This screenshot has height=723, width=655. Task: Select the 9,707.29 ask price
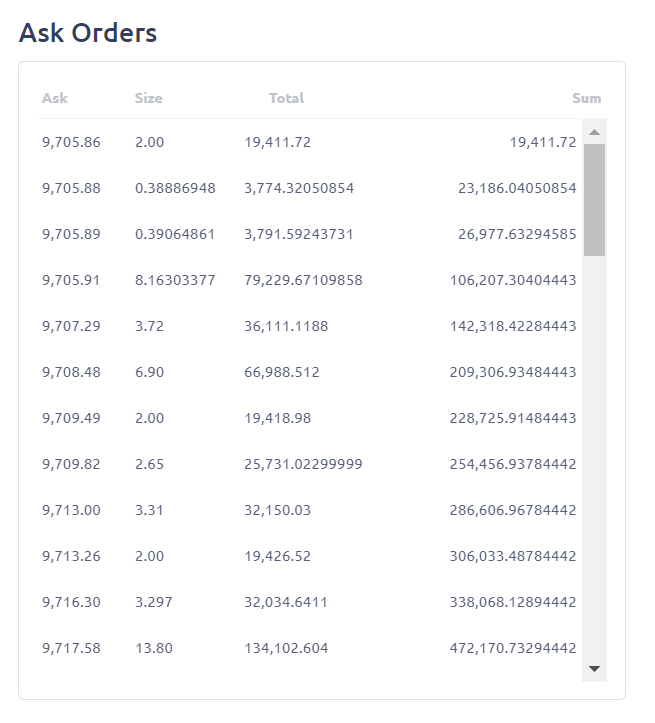(x=71, y=326)
